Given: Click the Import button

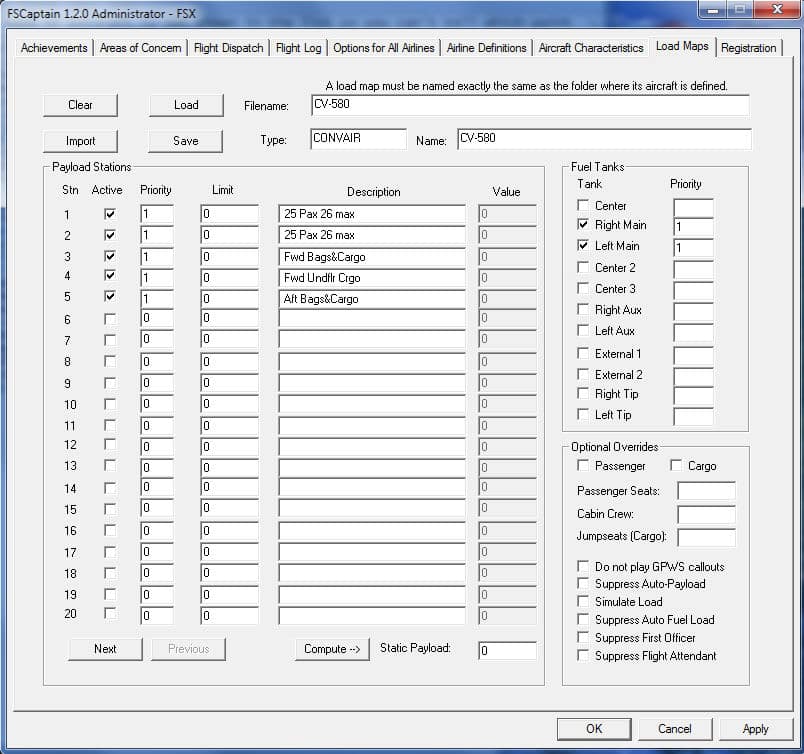Looking at the screenshot, I should point(80,141).
